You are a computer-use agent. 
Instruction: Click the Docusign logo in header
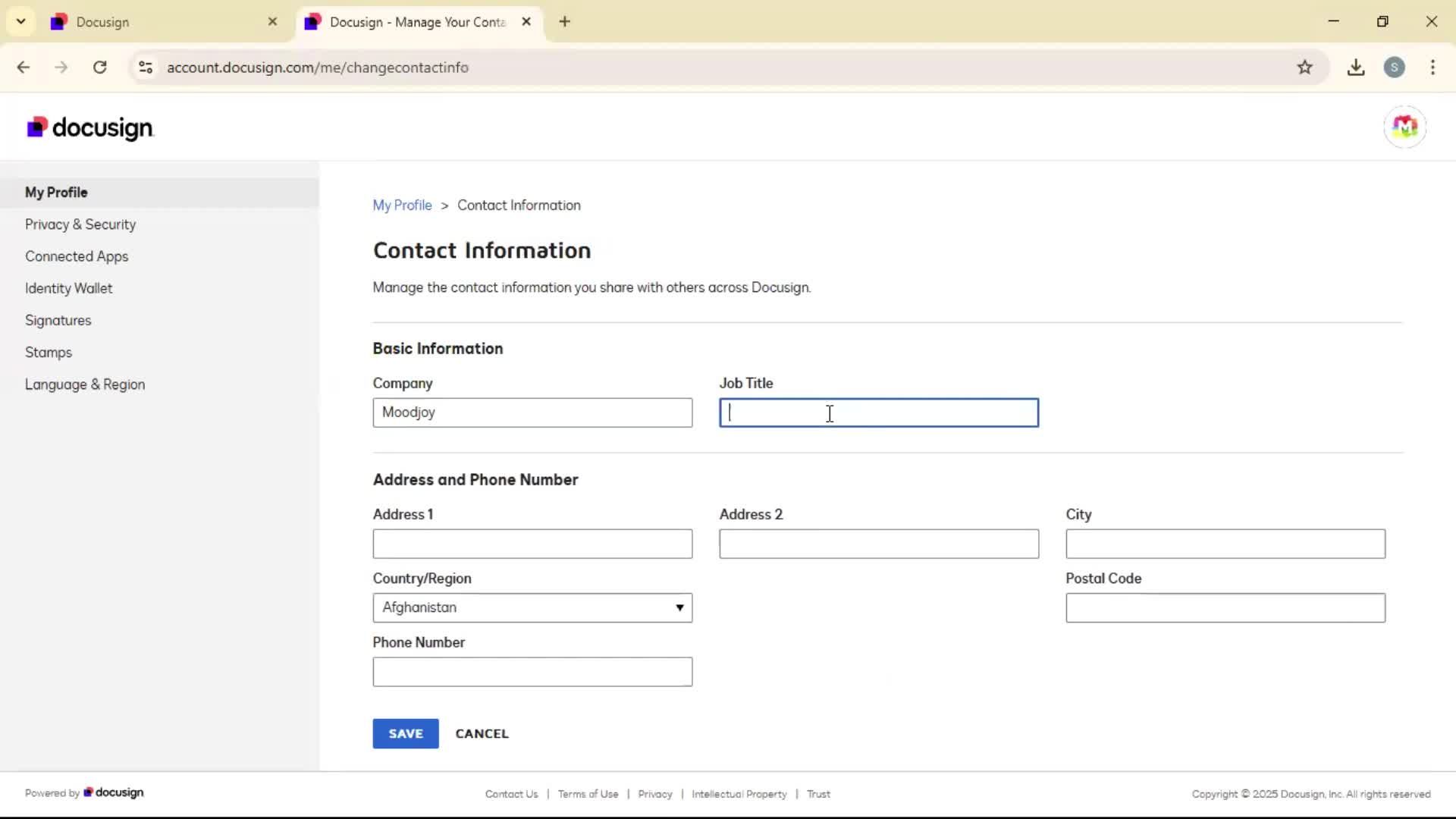pyautogui.click(x=90, y=127)
